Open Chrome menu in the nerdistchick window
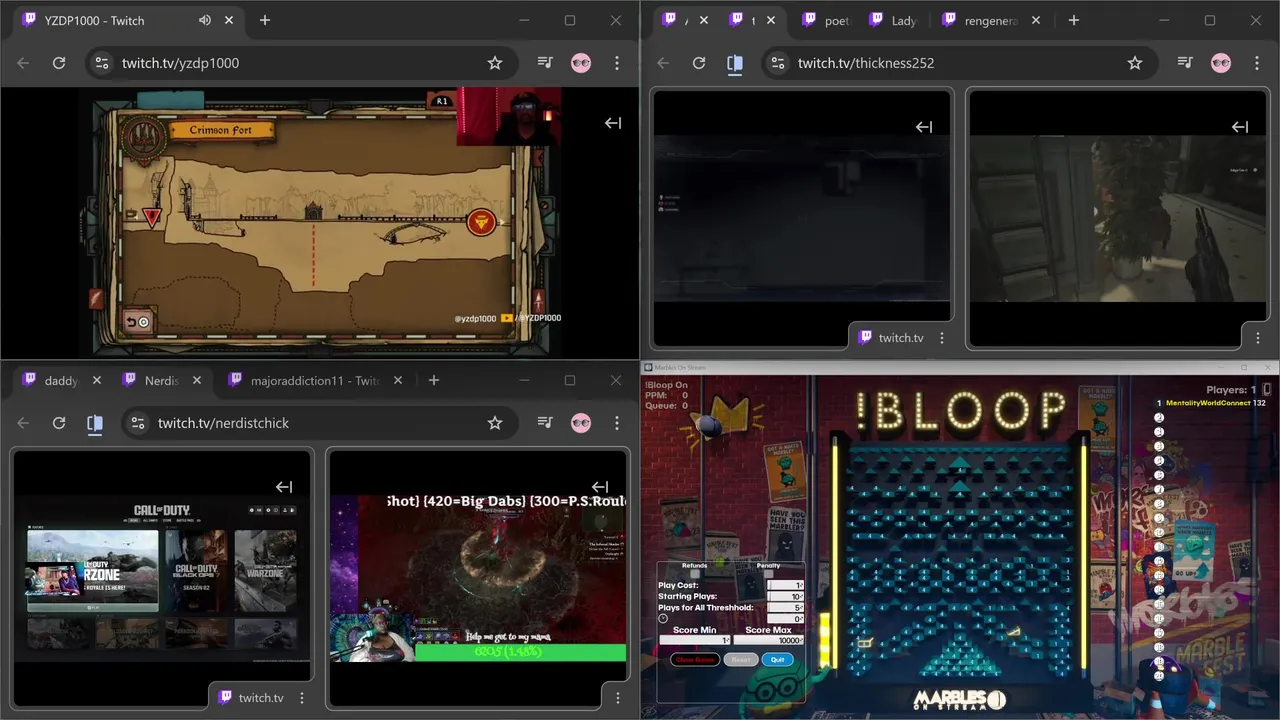The image size is (1280, 720). (617, 423)
